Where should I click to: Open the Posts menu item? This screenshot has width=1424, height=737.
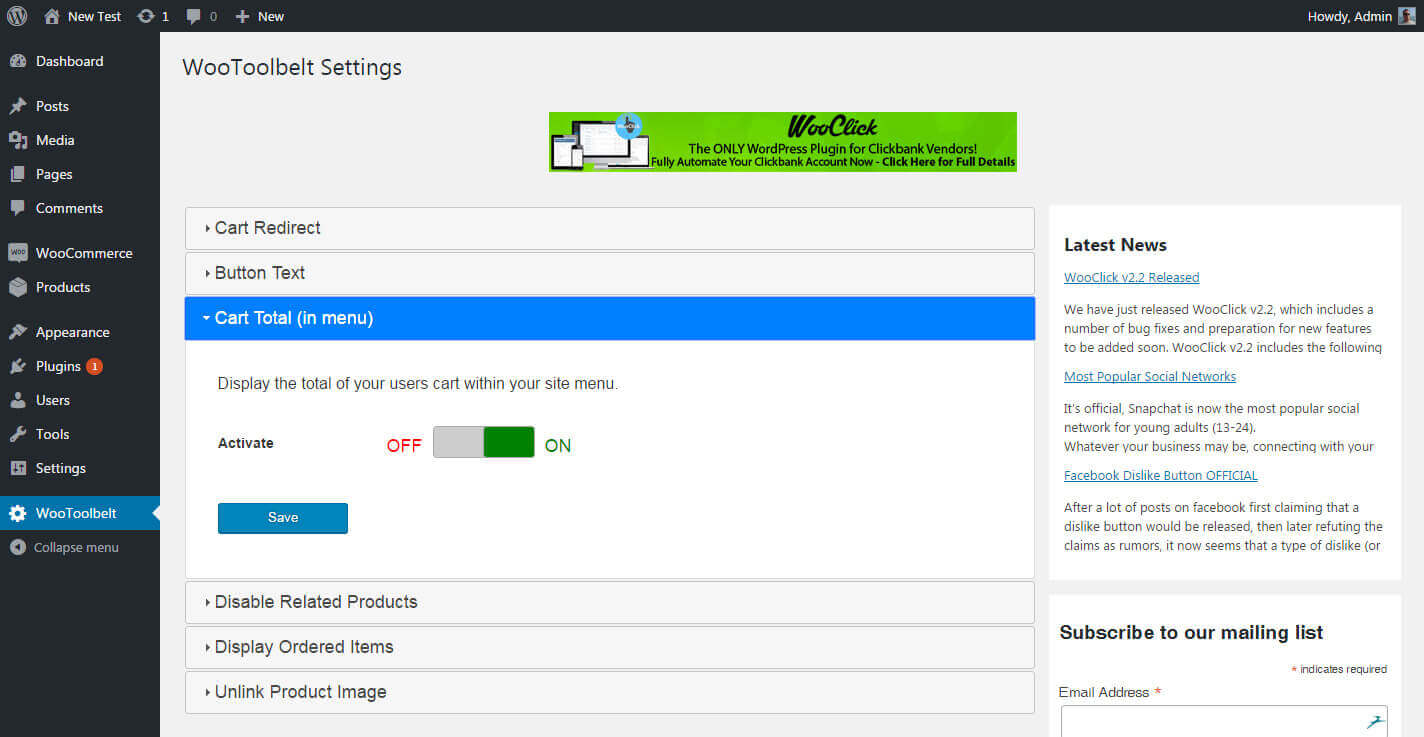pyautogui.click(x=80, y=106)
